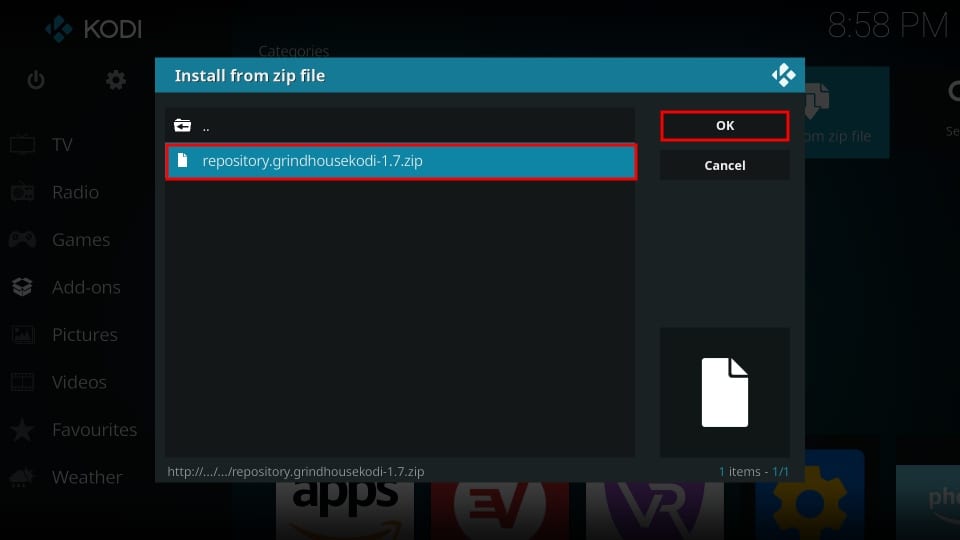The image size is (960, 540).
Task: Click the Pictures icon in sidebar
Action: pos(23,334)
